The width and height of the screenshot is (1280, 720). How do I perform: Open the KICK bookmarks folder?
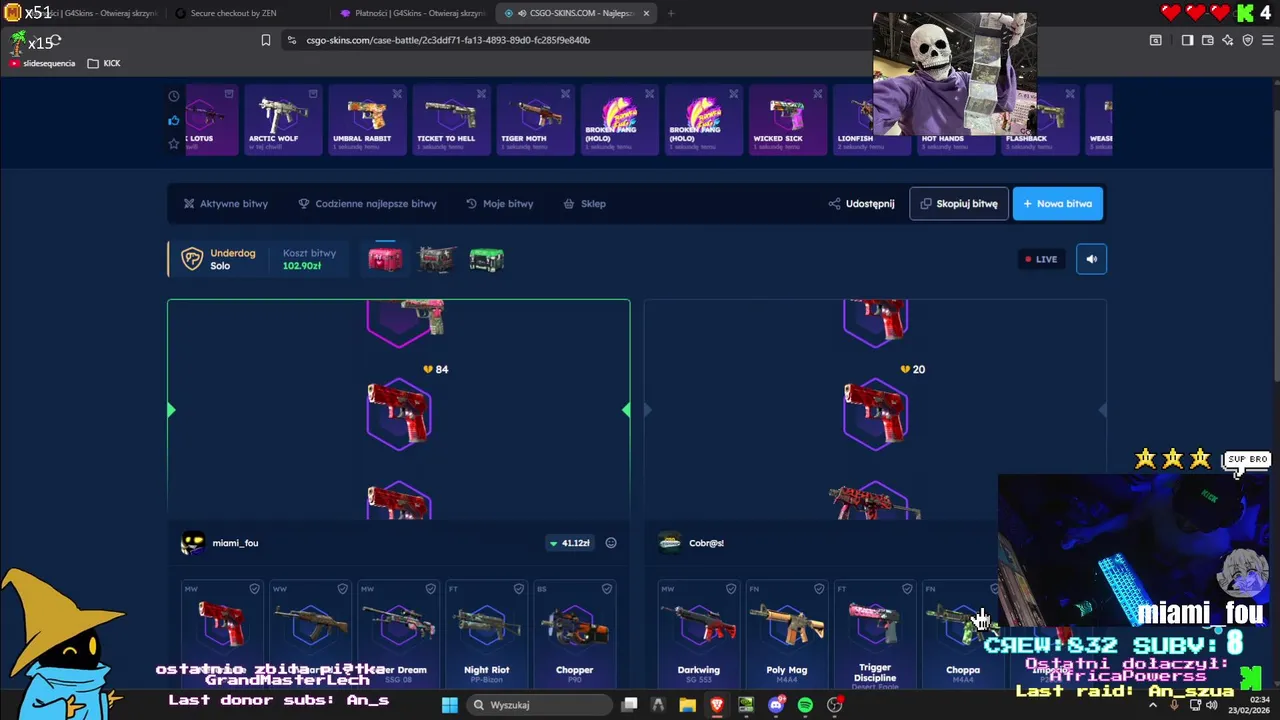104,63
